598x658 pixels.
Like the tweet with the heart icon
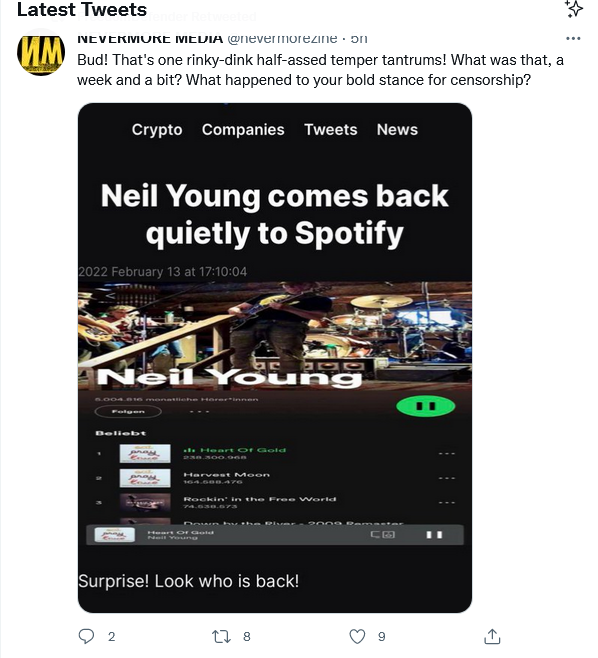(357, 636)
